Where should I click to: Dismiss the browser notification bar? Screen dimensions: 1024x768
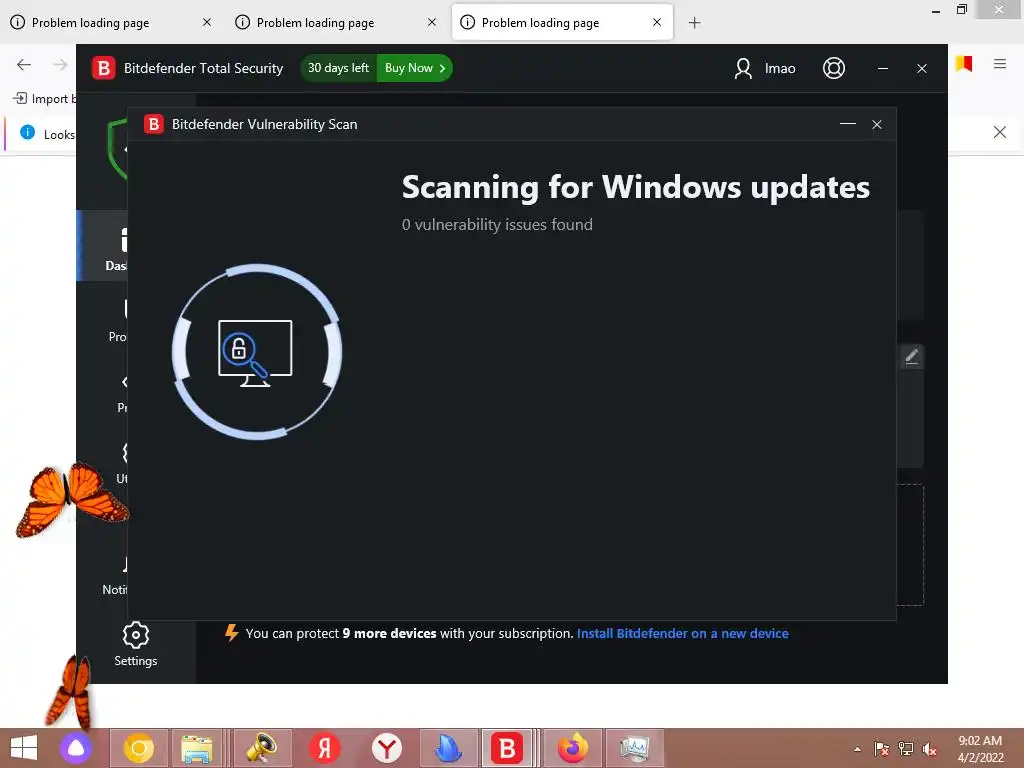[999, 133]
